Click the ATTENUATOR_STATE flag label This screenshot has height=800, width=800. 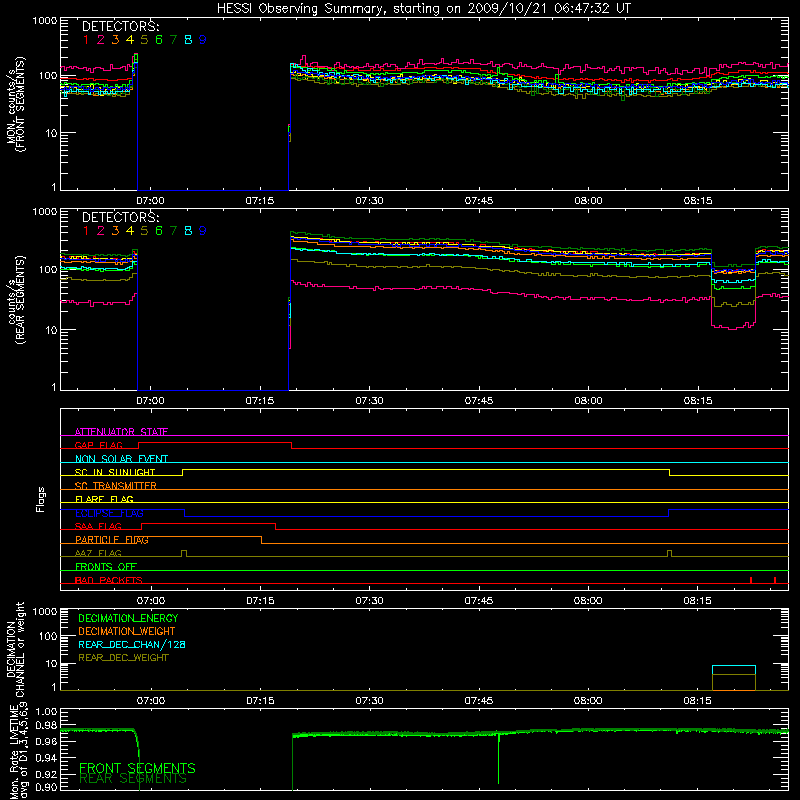[x=121, y=432]
